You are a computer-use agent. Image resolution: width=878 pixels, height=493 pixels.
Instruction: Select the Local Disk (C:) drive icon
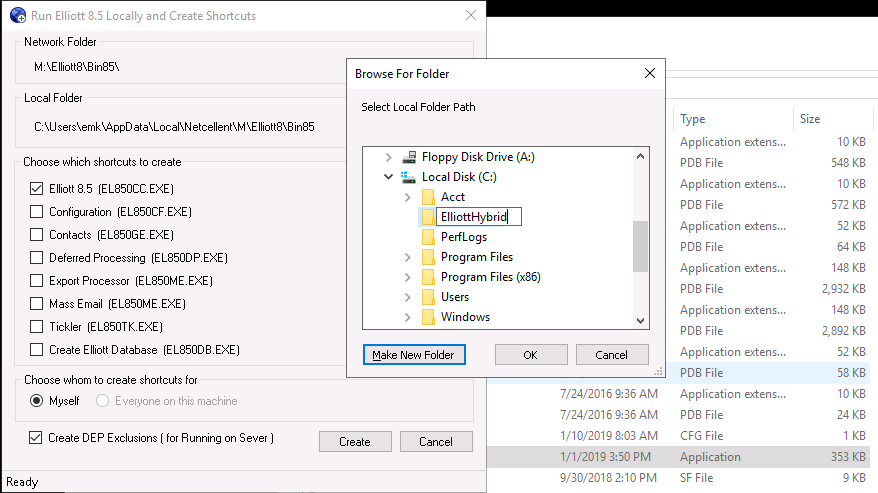(x=409, y=177)
